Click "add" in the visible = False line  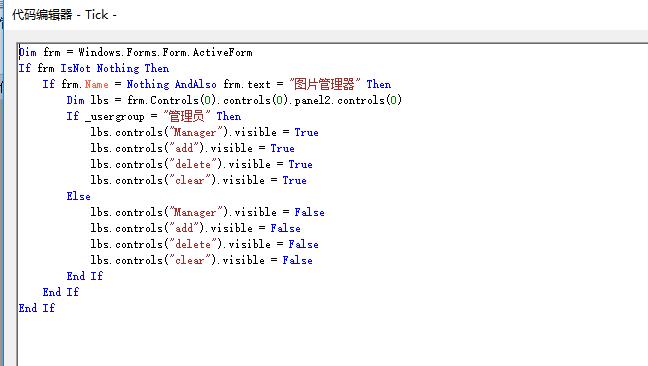click(184, 228)
